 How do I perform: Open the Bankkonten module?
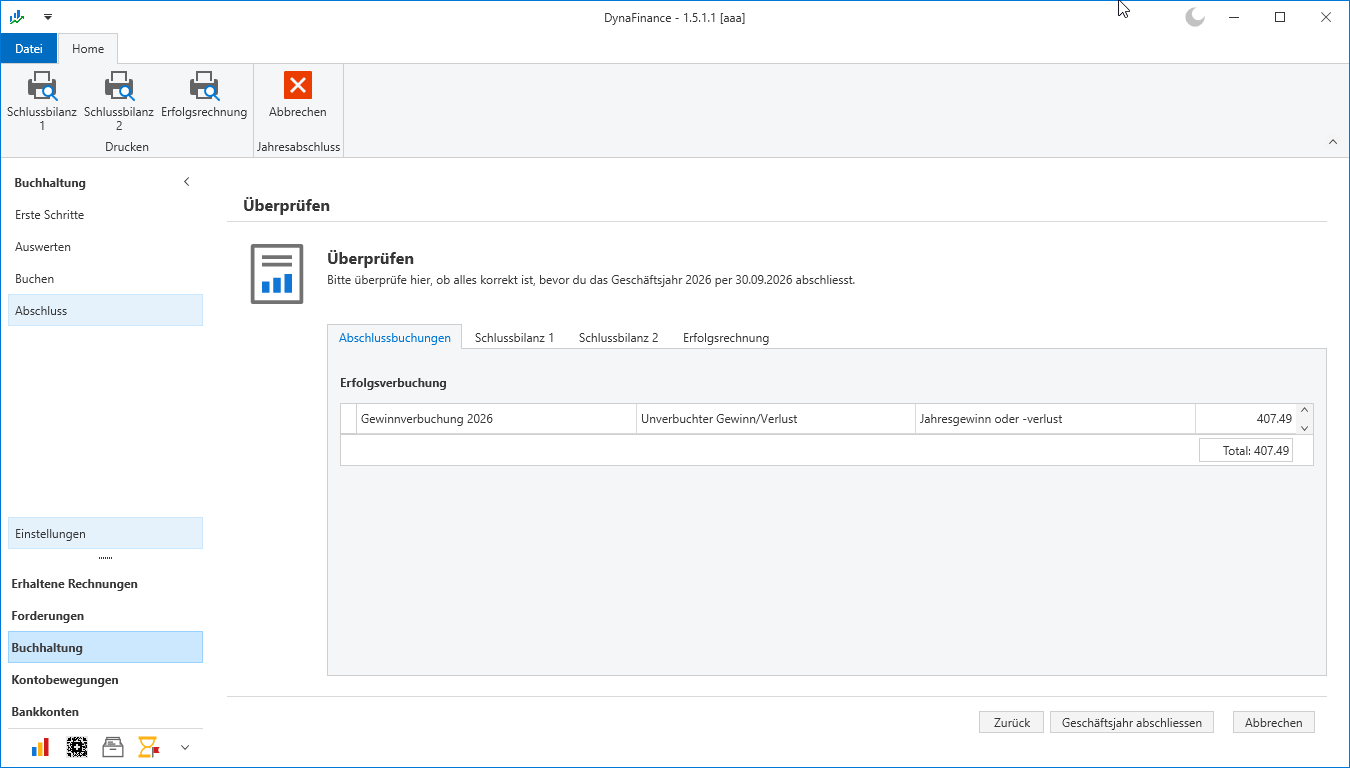click(105, 712)
